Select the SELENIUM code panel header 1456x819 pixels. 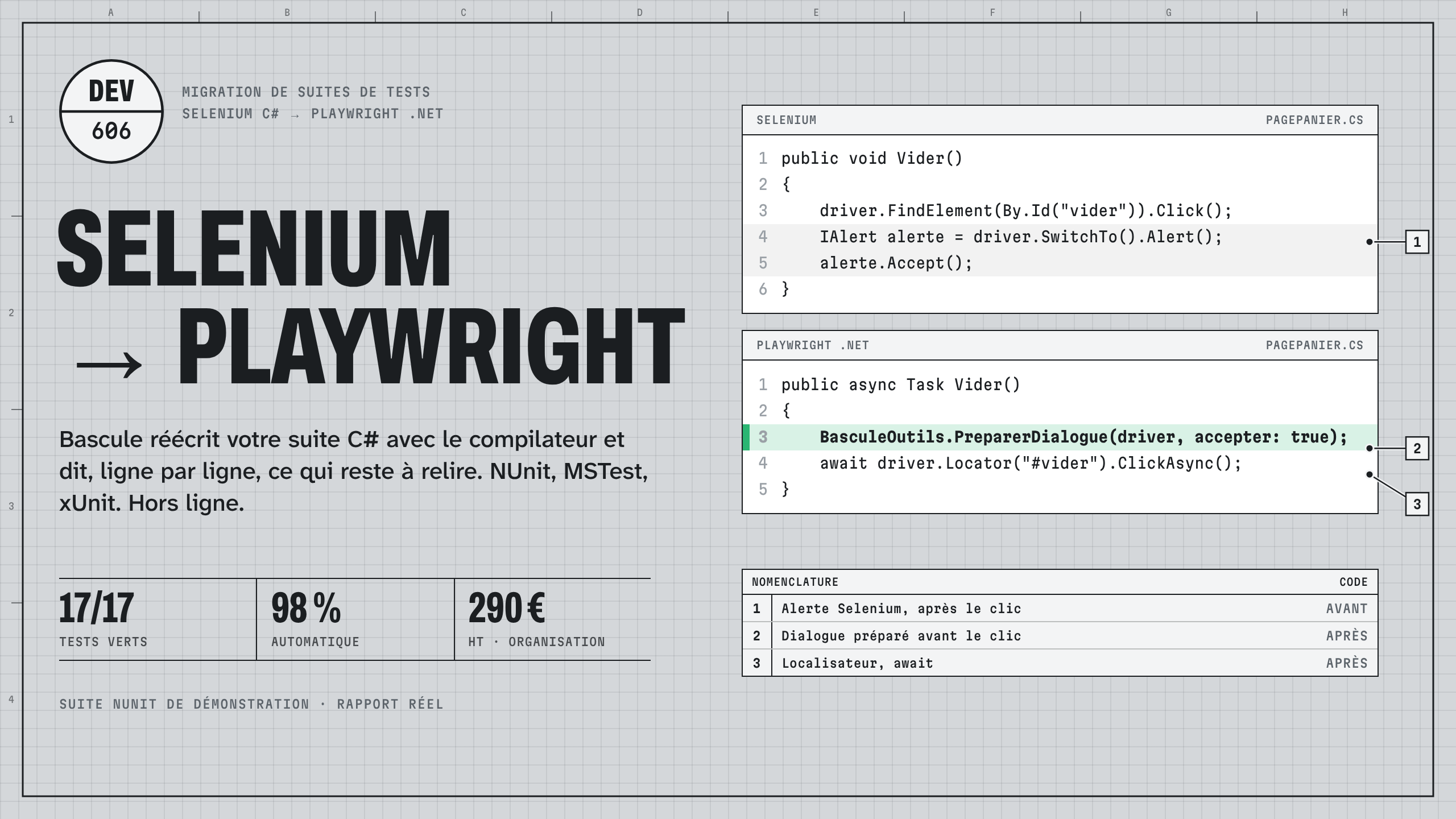tap(1060, 120)
